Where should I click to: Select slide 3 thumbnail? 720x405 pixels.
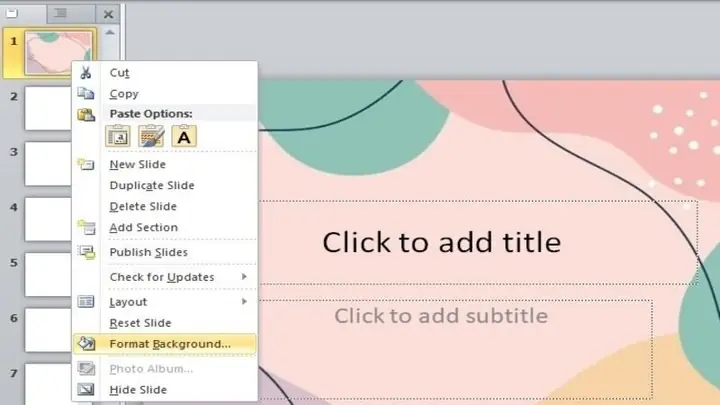(x=48, y=163)
